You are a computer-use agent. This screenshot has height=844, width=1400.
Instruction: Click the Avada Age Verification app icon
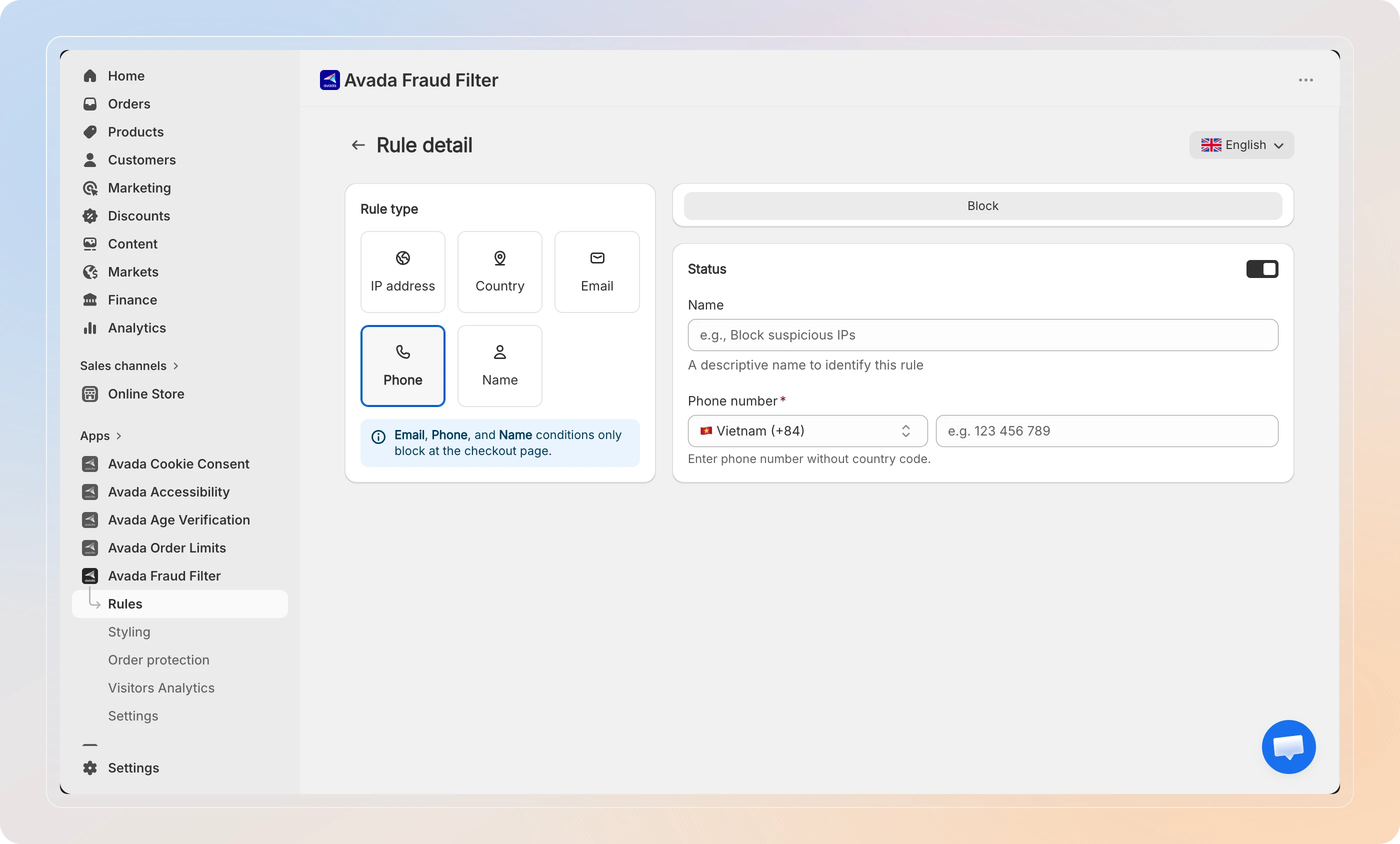coord(90,520)
